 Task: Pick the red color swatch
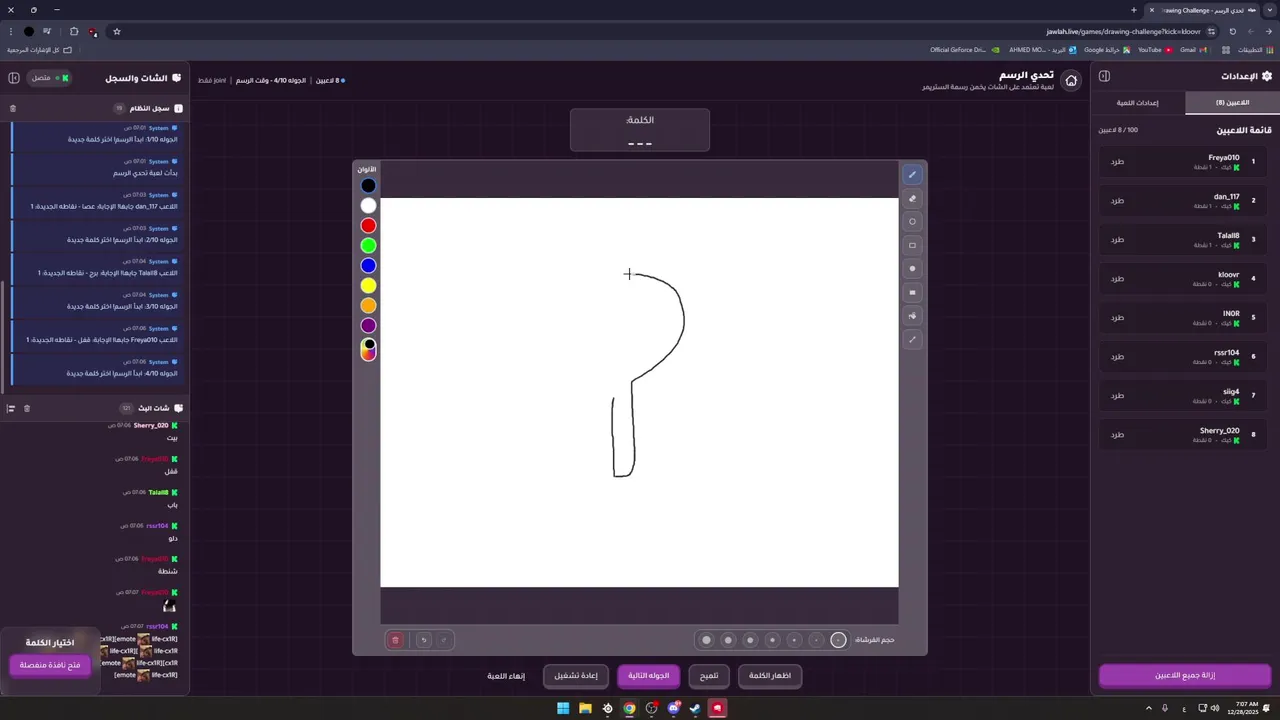368,226
